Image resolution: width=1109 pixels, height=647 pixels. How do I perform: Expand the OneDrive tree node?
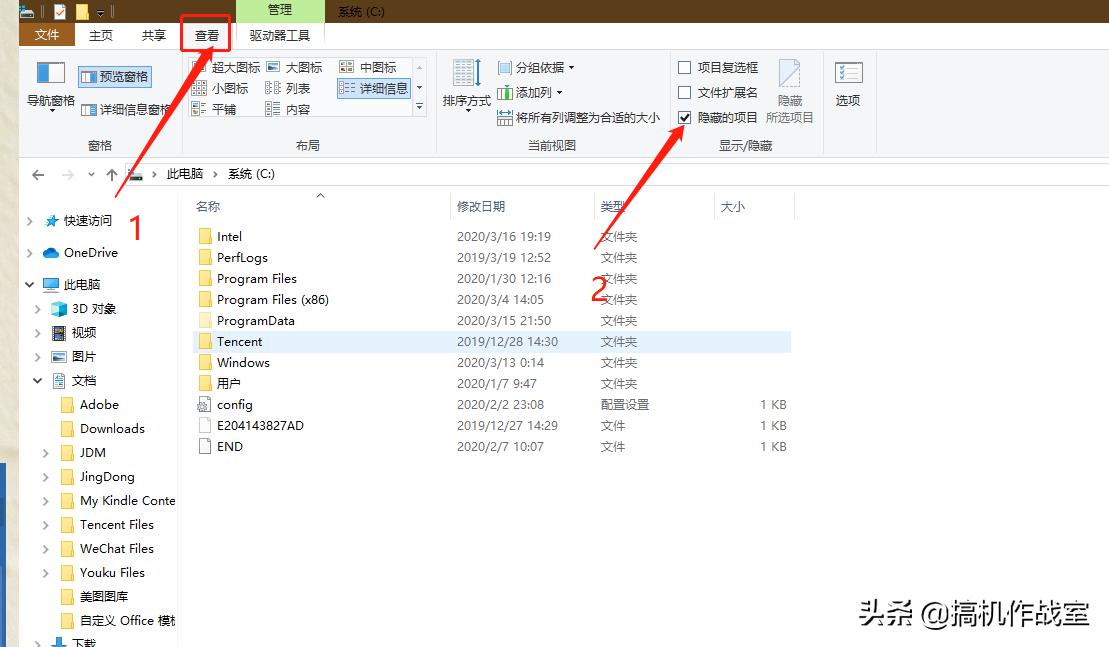pyautogui.click(x=29, y=252)
